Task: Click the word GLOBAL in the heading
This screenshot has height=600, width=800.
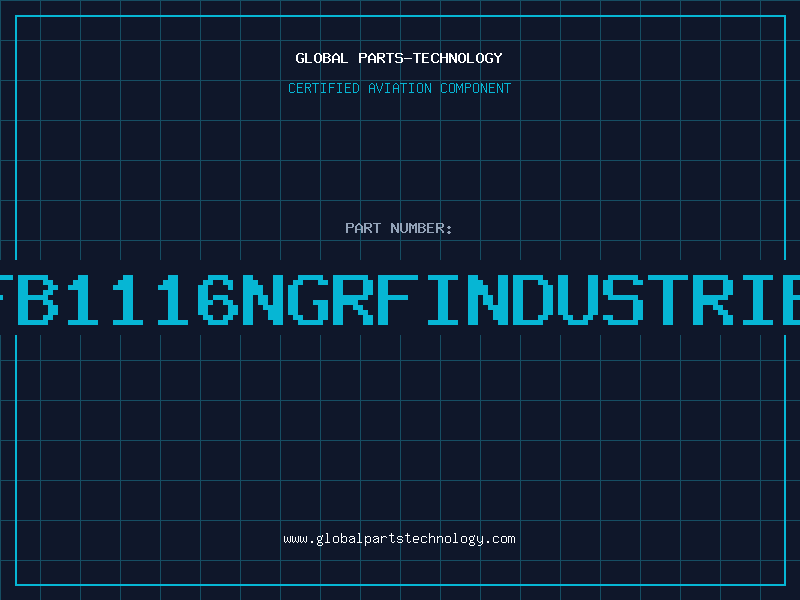Action: [x=321, y=58]
